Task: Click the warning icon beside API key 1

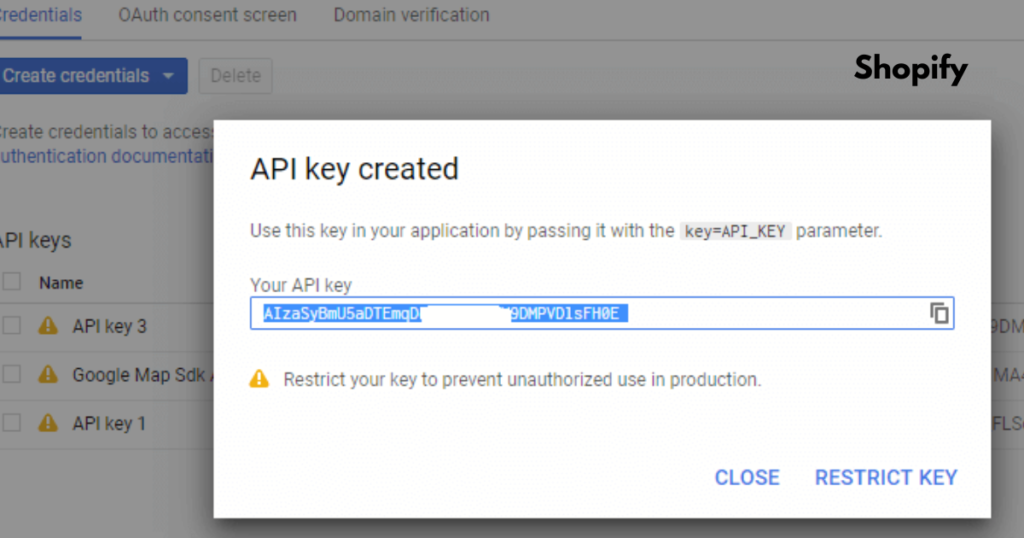Action: 48,423
